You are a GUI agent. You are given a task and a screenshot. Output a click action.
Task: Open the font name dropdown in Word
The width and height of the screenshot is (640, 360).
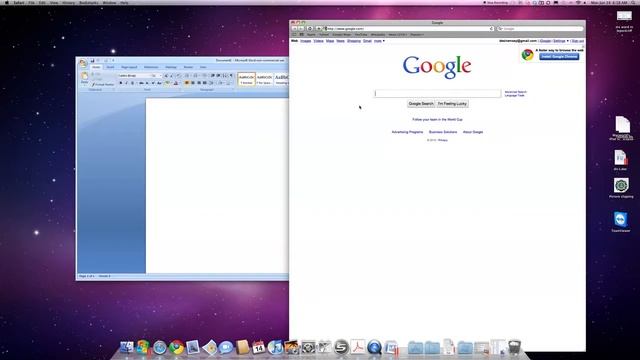pos(133,76)
